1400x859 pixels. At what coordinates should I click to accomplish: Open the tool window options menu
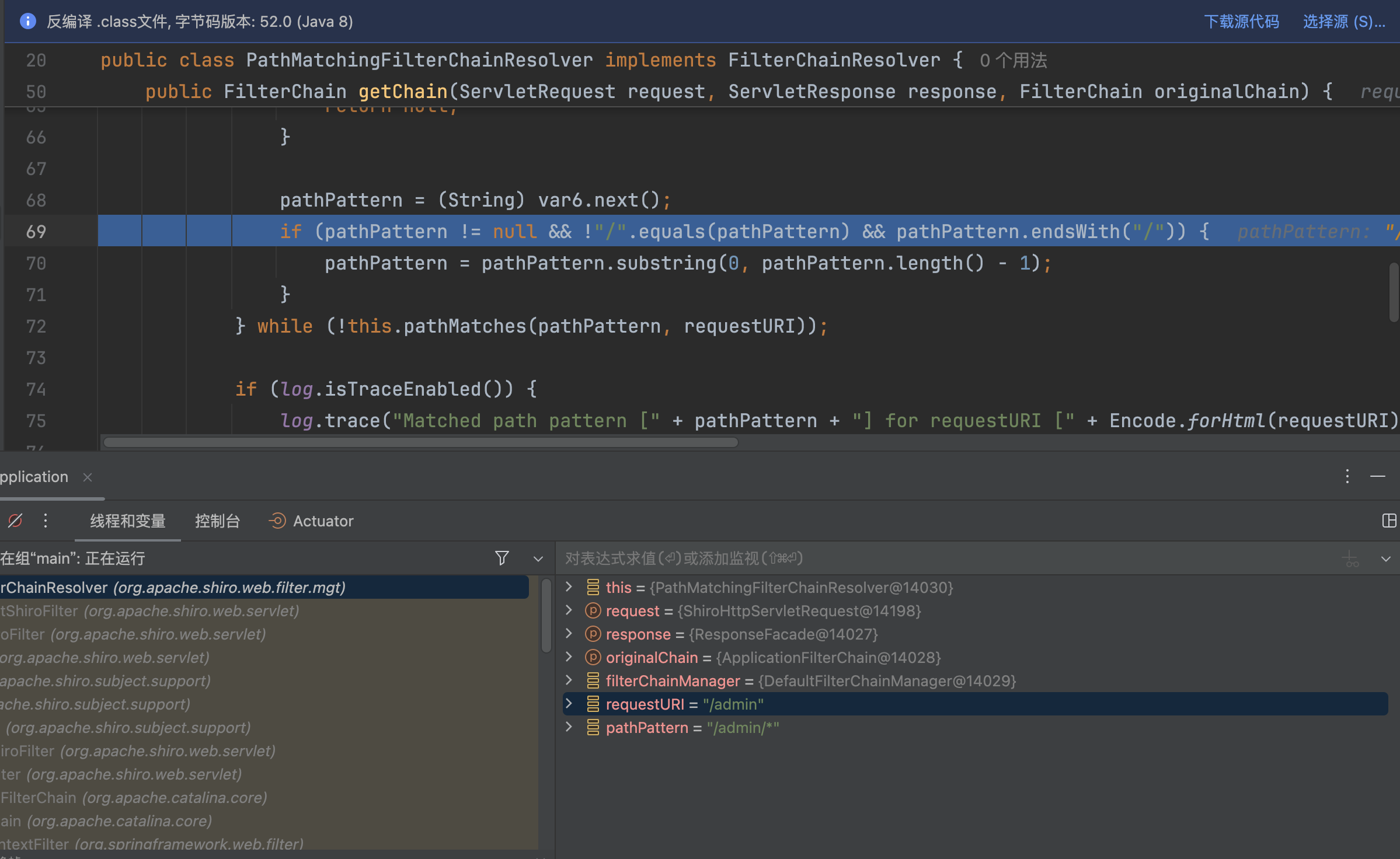1347,477
